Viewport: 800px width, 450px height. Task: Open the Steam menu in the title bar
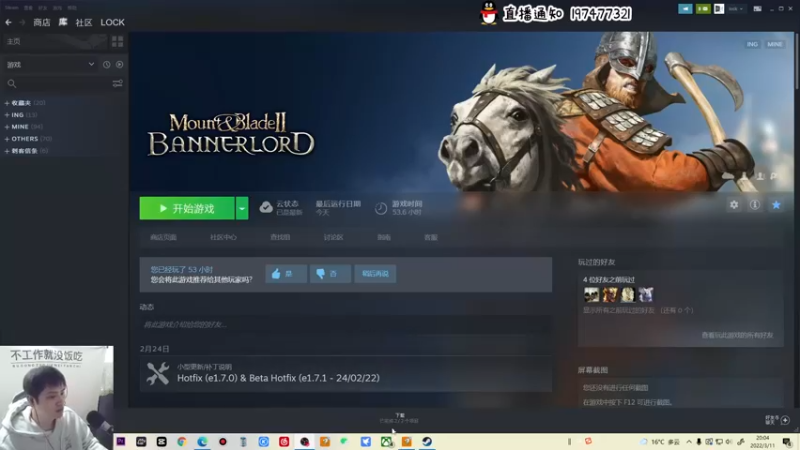tap(12, 8)
